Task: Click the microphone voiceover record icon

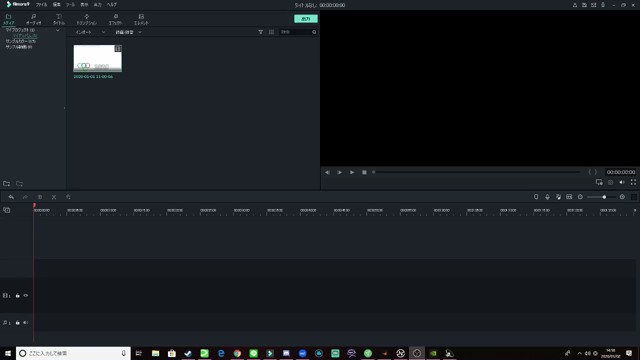Action: pos(547,197)
